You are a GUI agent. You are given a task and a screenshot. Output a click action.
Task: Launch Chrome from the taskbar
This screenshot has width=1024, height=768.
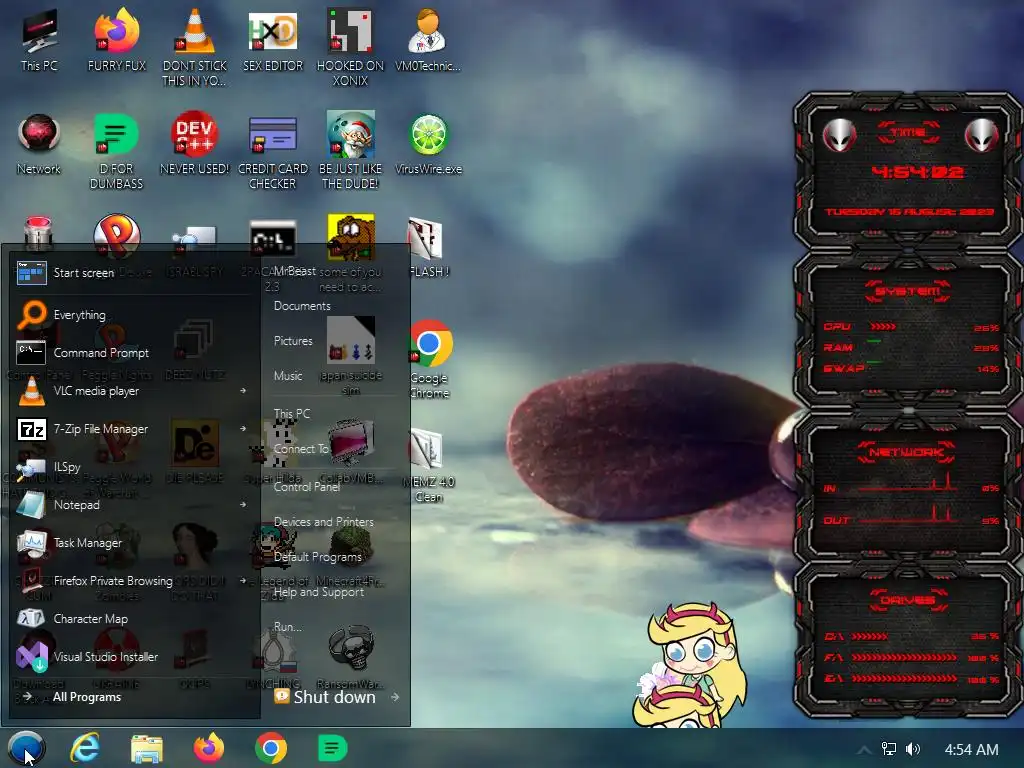270,748
